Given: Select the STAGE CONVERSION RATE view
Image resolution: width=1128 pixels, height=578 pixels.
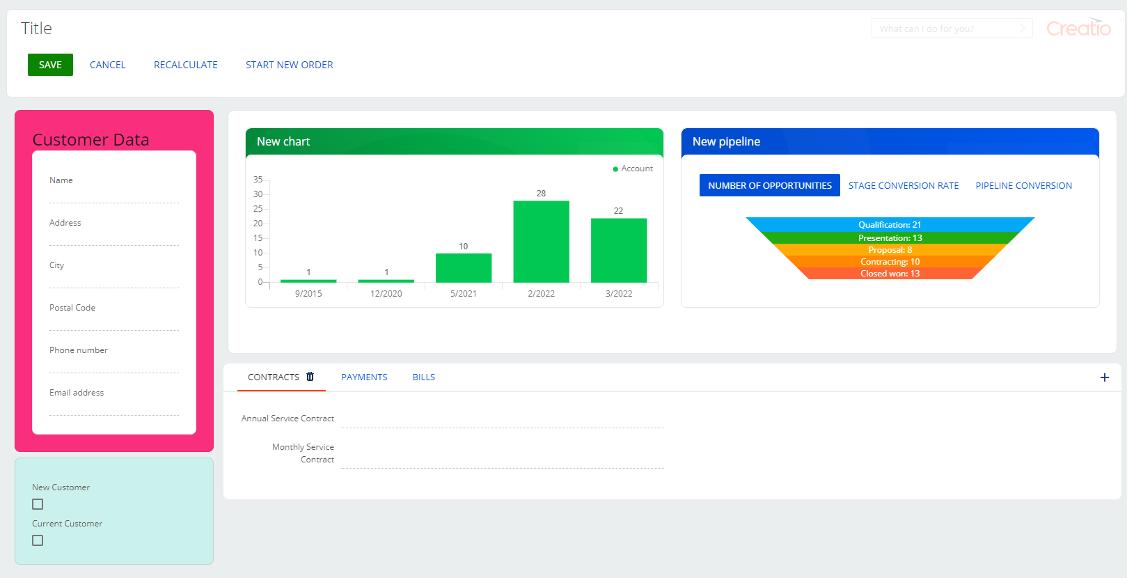Looking at the screenshot, I should coord(904,185).
